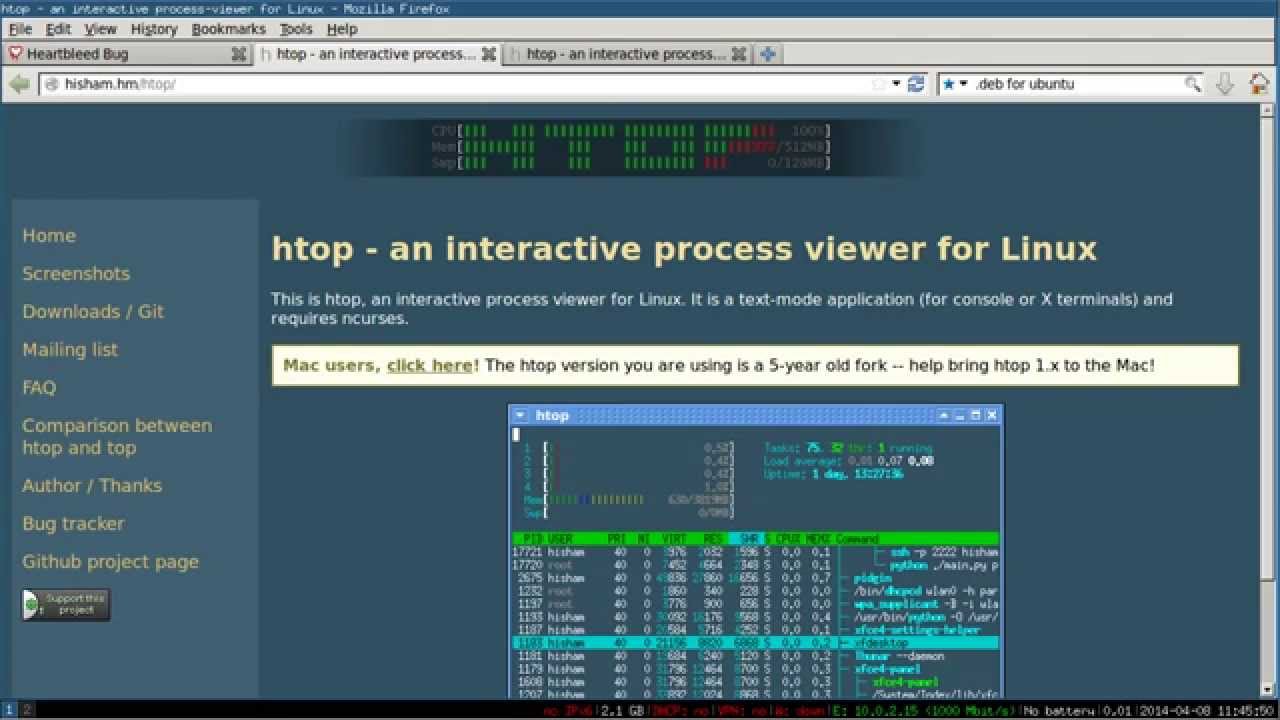This screenshot has width=1280, height=720.
Task: Open the Bug tracker link
Action: 73,524
